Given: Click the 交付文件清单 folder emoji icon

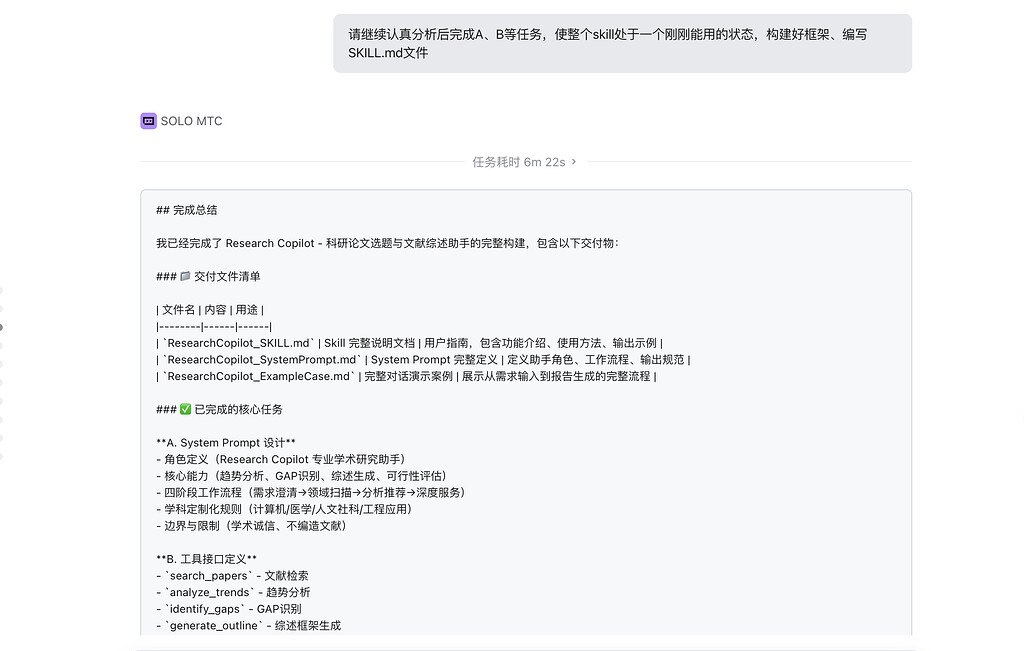Looking at the screenshot, I should coord(185,276).
